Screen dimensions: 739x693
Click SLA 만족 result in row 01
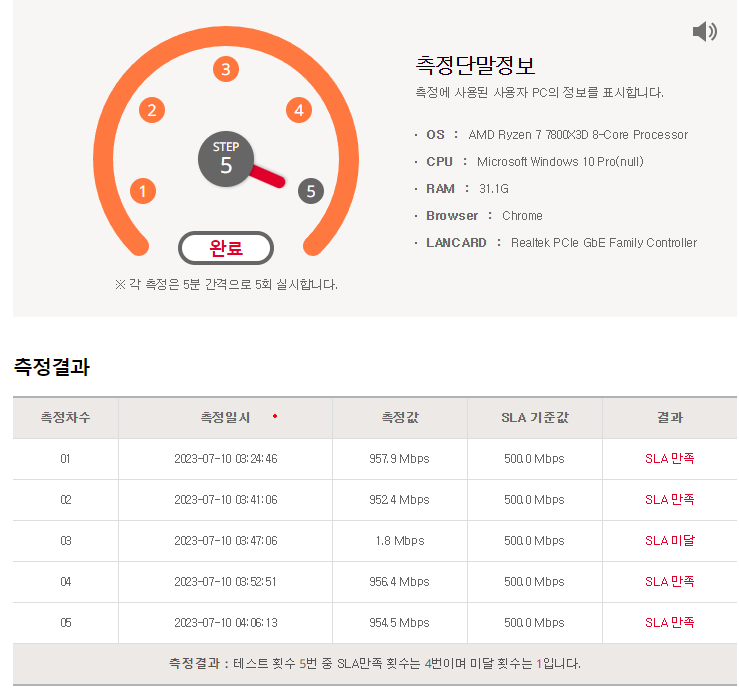tap(669, 459)
